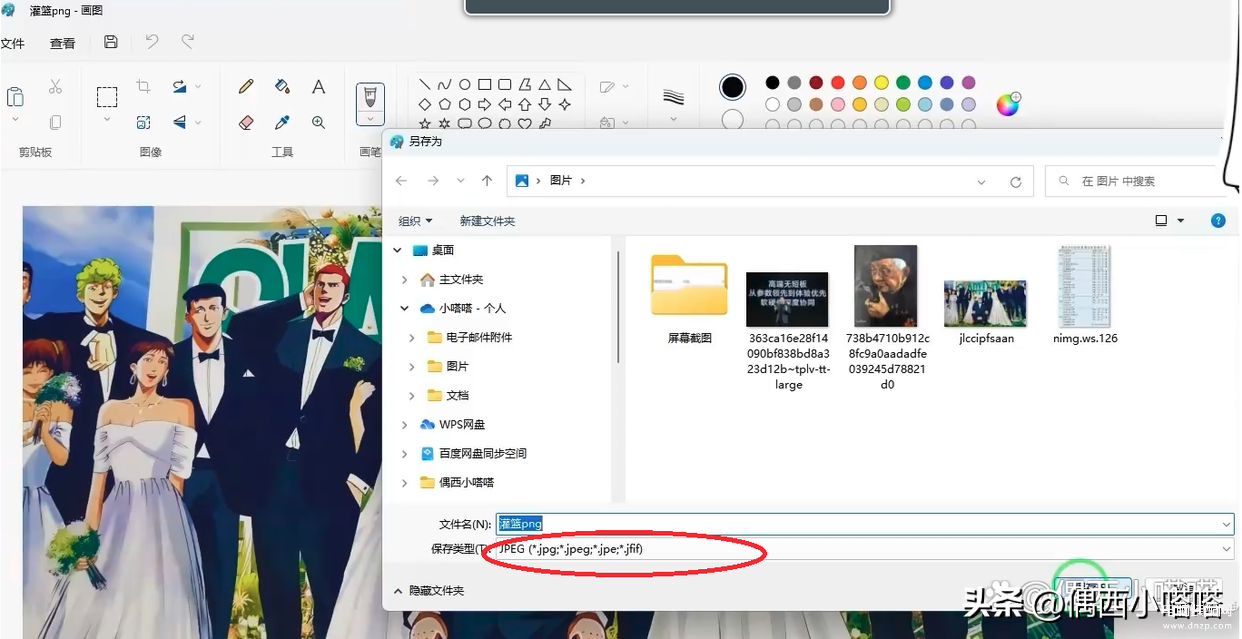Select the black Color 1 circle
This screenshot has height=639, width=1242.
(x=733, y=87)
